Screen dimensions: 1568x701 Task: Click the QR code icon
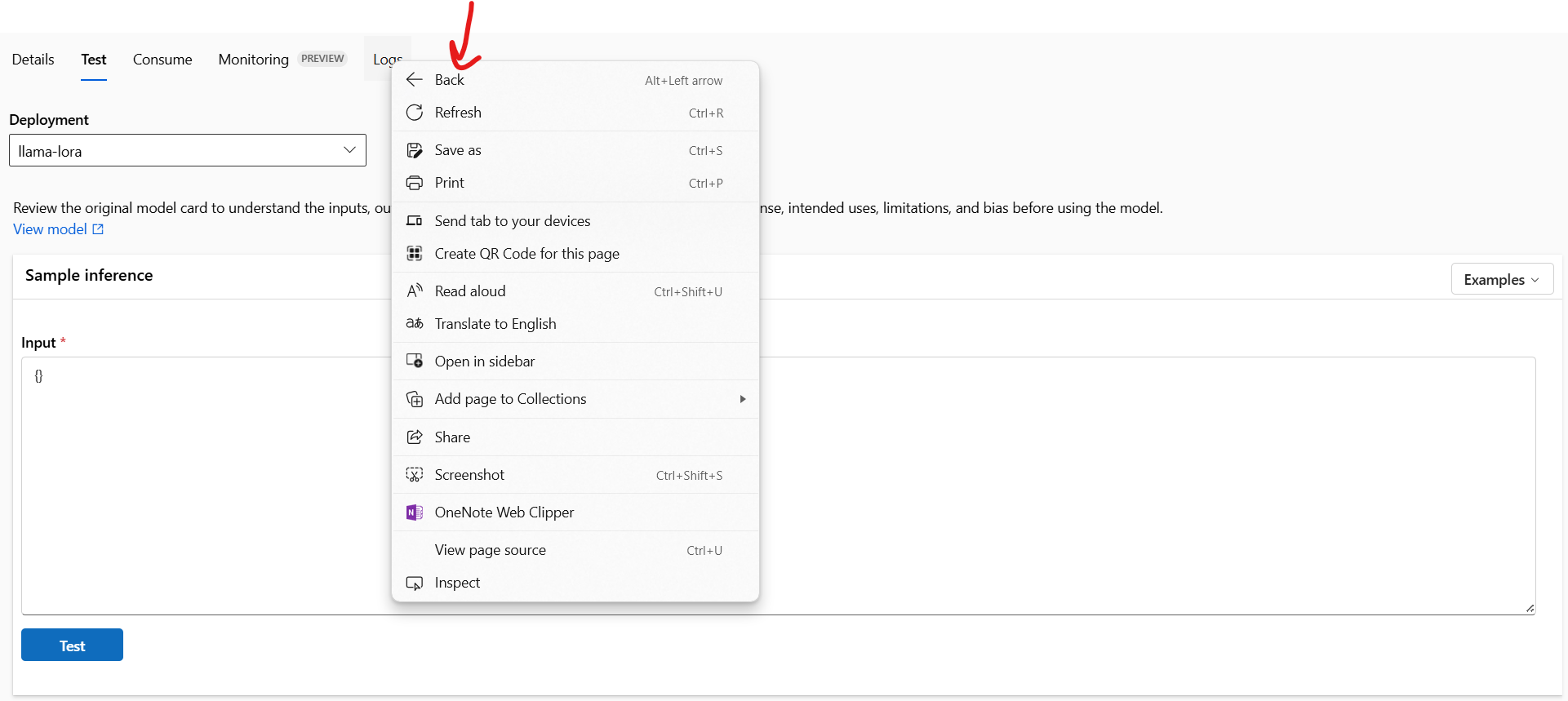415,254
